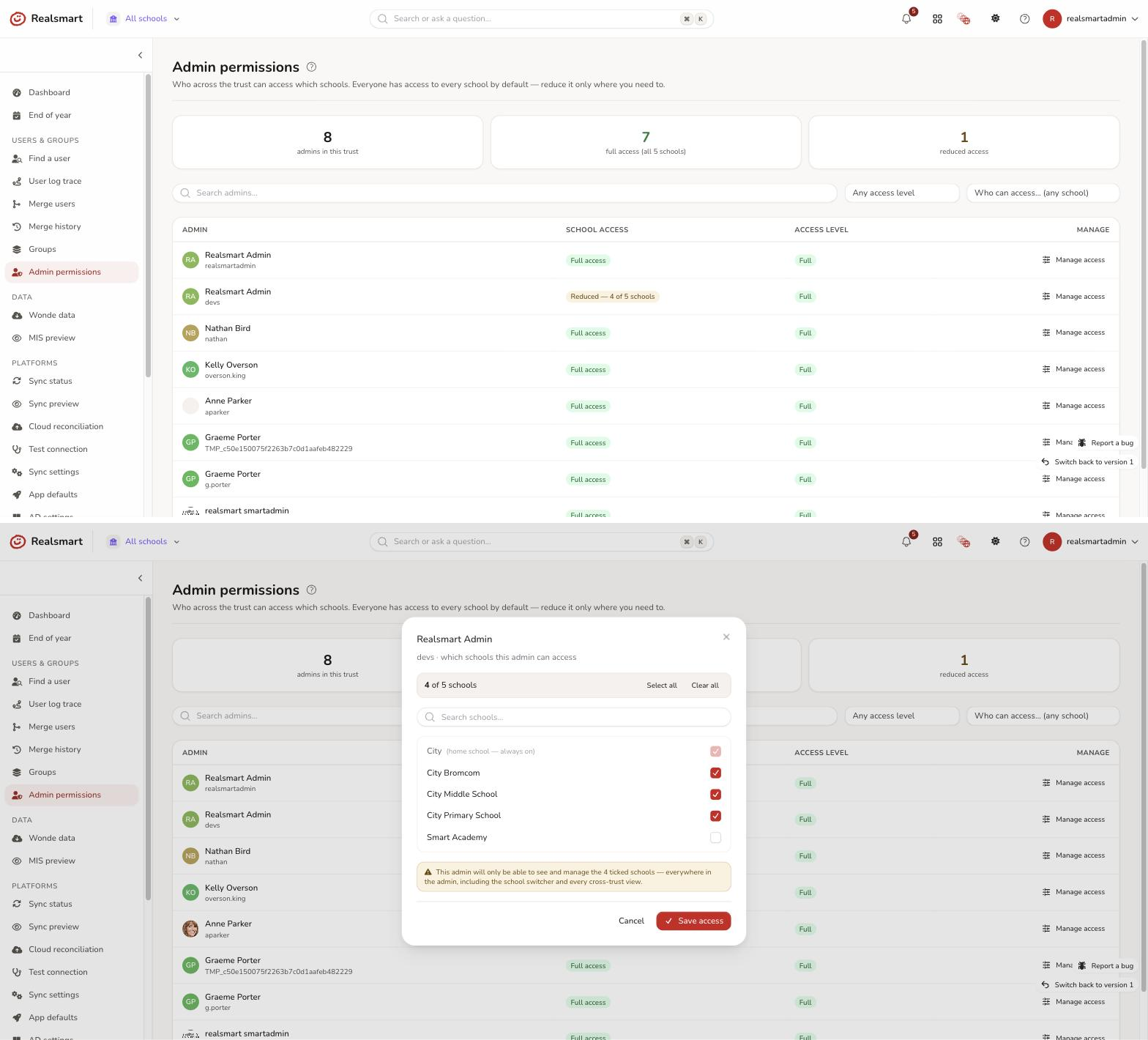1148x1040 pixels.
Task: Click Find a user icon in undimmed sidebar
Action: 17,159
